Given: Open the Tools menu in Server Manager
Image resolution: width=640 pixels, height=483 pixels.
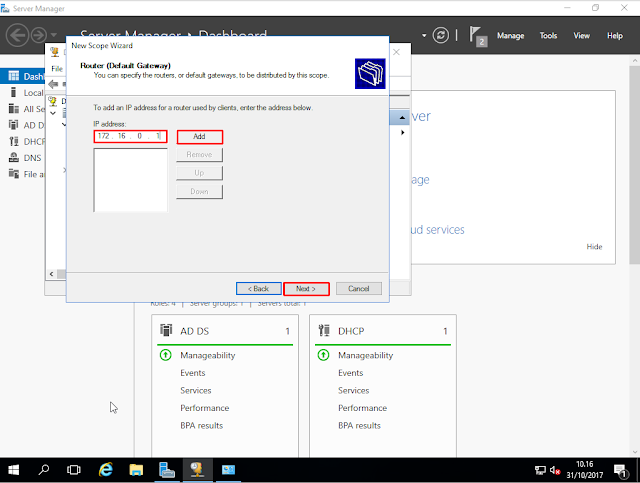Looking at the screenshot, I should coord(548,36).
